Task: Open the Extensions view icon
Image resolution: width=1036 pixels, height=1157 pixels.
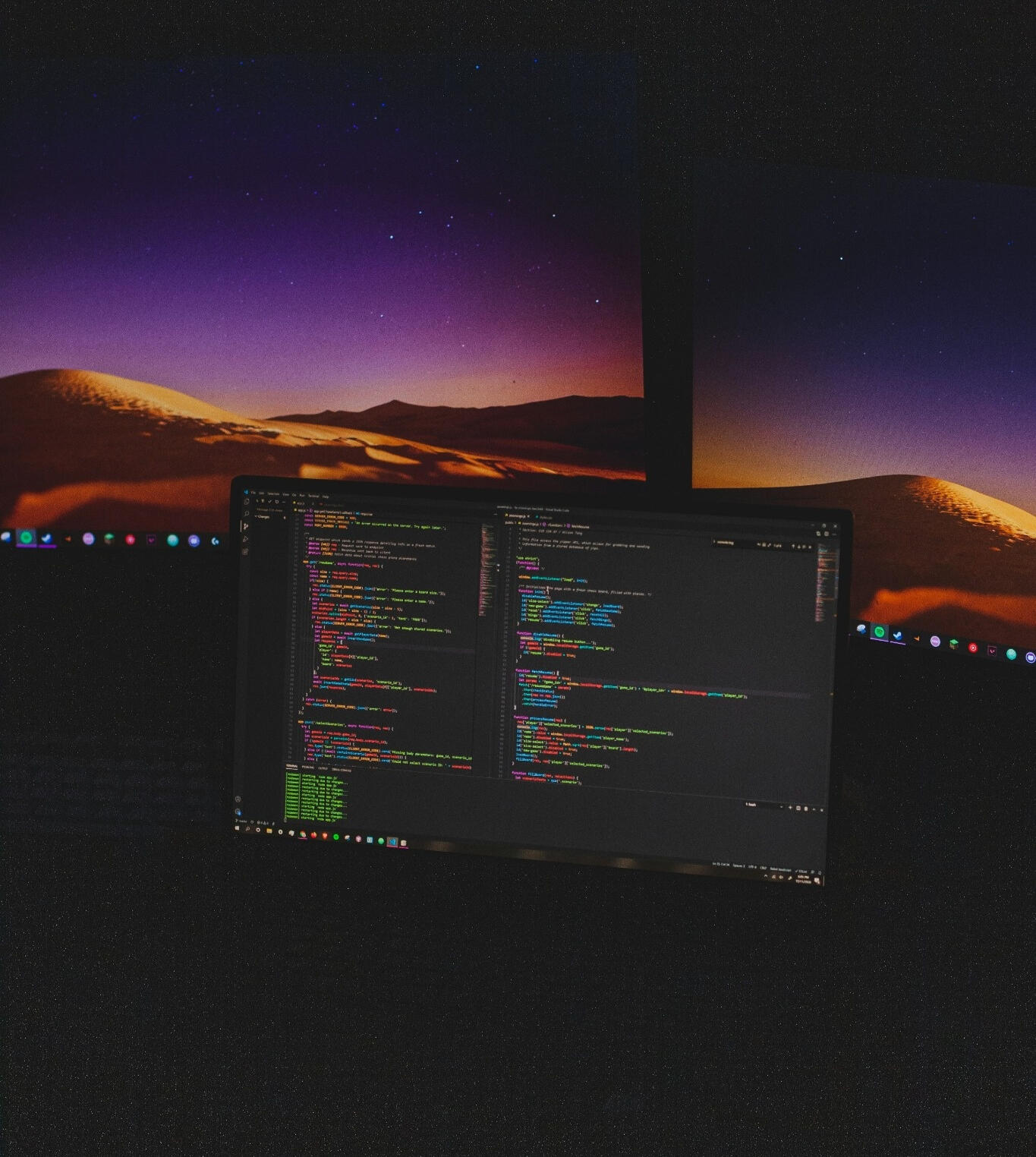Action: tap(245, 551)
